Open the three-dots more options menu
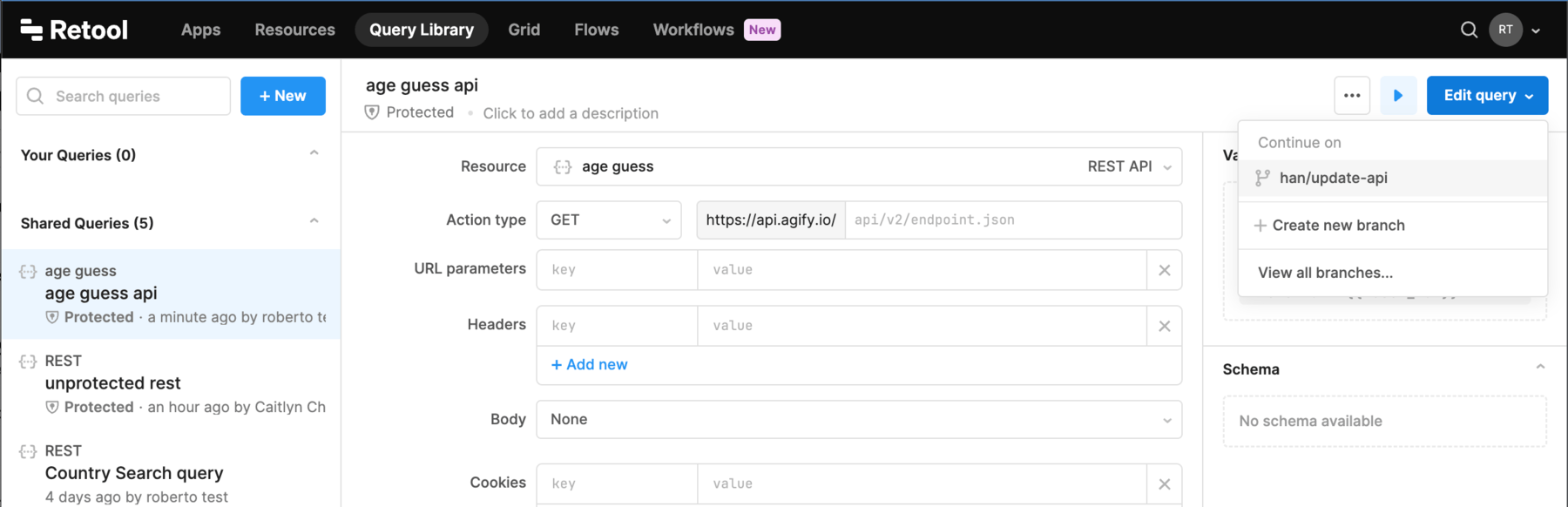Screen dimensions: 1568x507 [x=1352, y=96]
